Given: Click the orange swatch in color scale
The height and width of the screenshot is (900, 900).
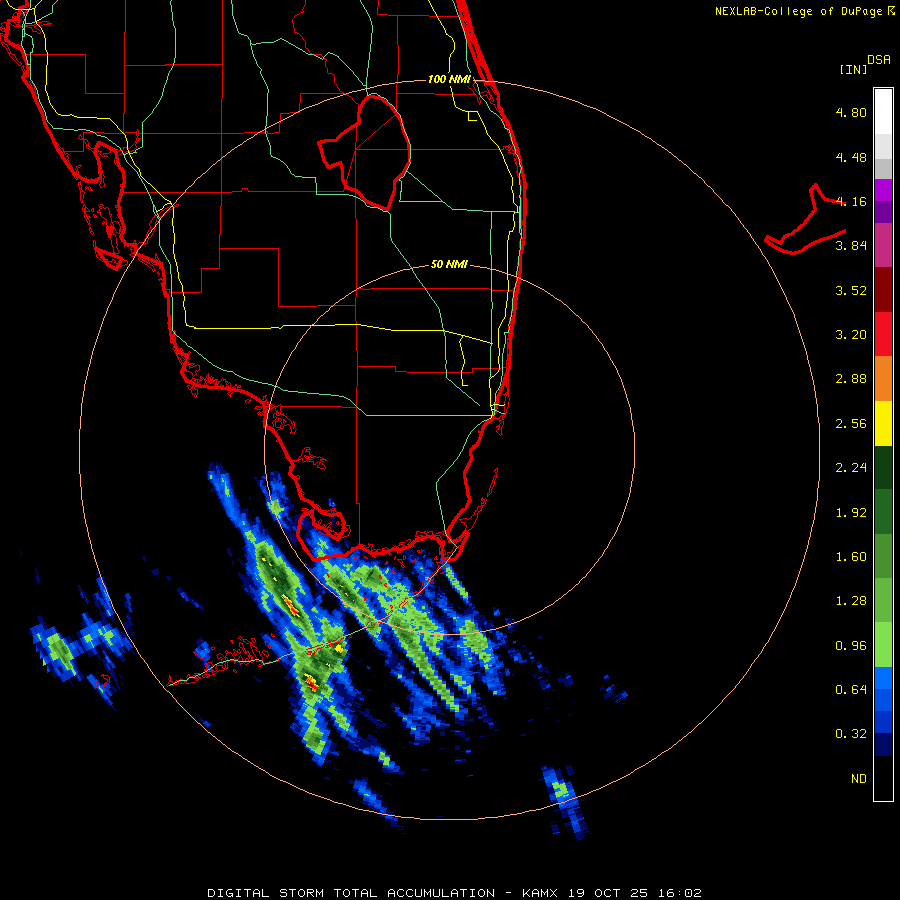Looking at the screenshot, I should click(883, 379).
